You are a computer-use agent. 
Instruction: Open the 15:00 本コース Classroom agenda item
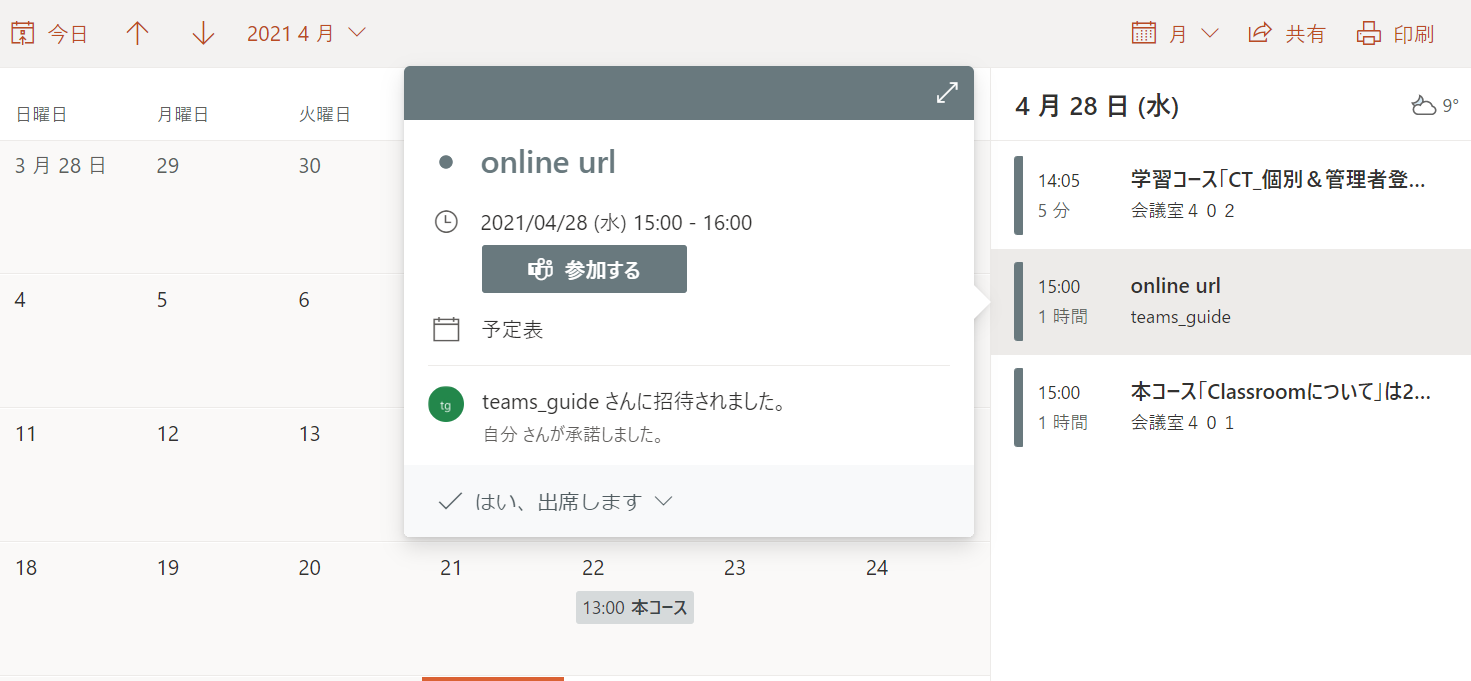click(1230, 407)
